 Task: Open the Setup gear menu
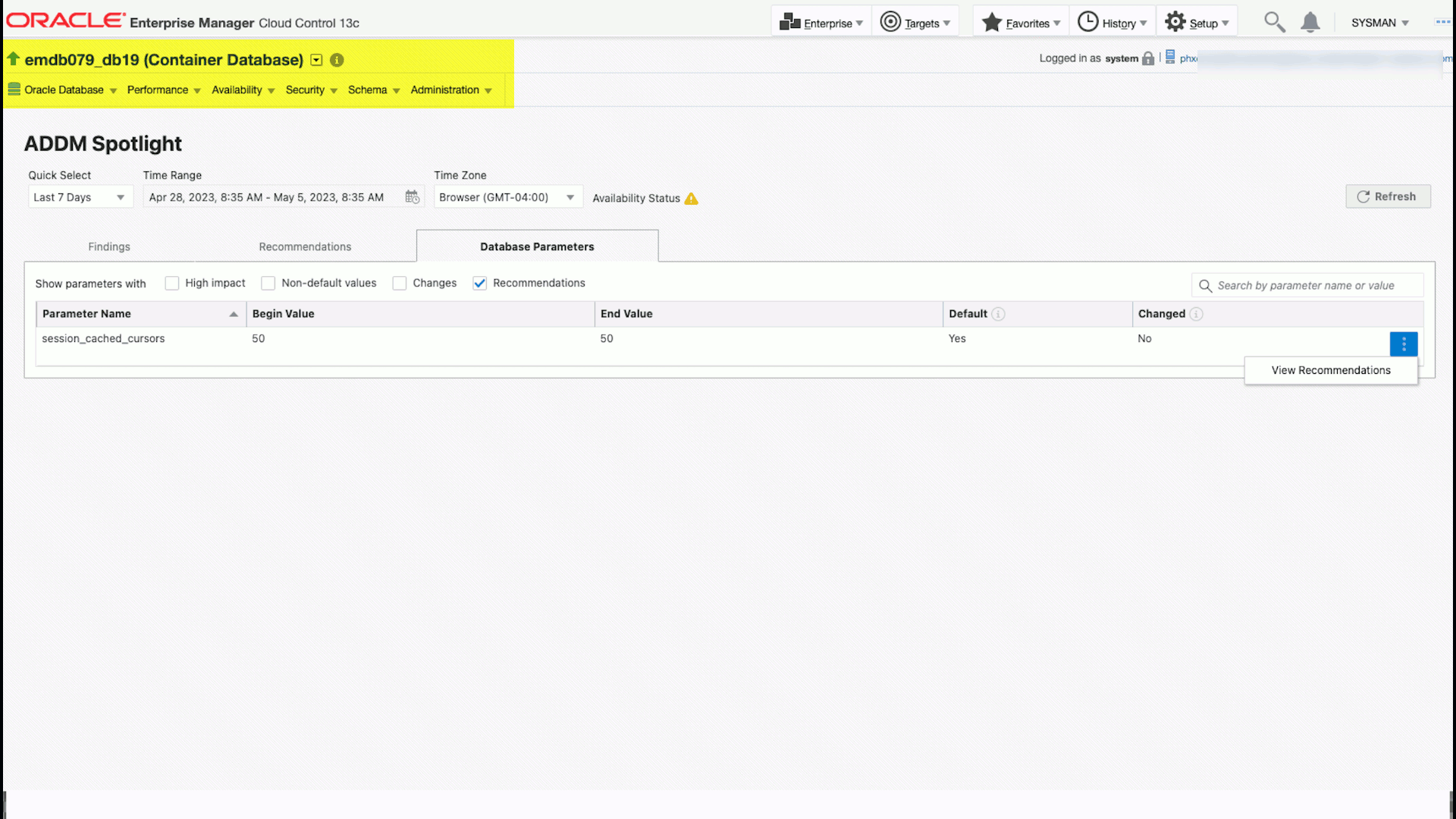tap(1196, 23)
